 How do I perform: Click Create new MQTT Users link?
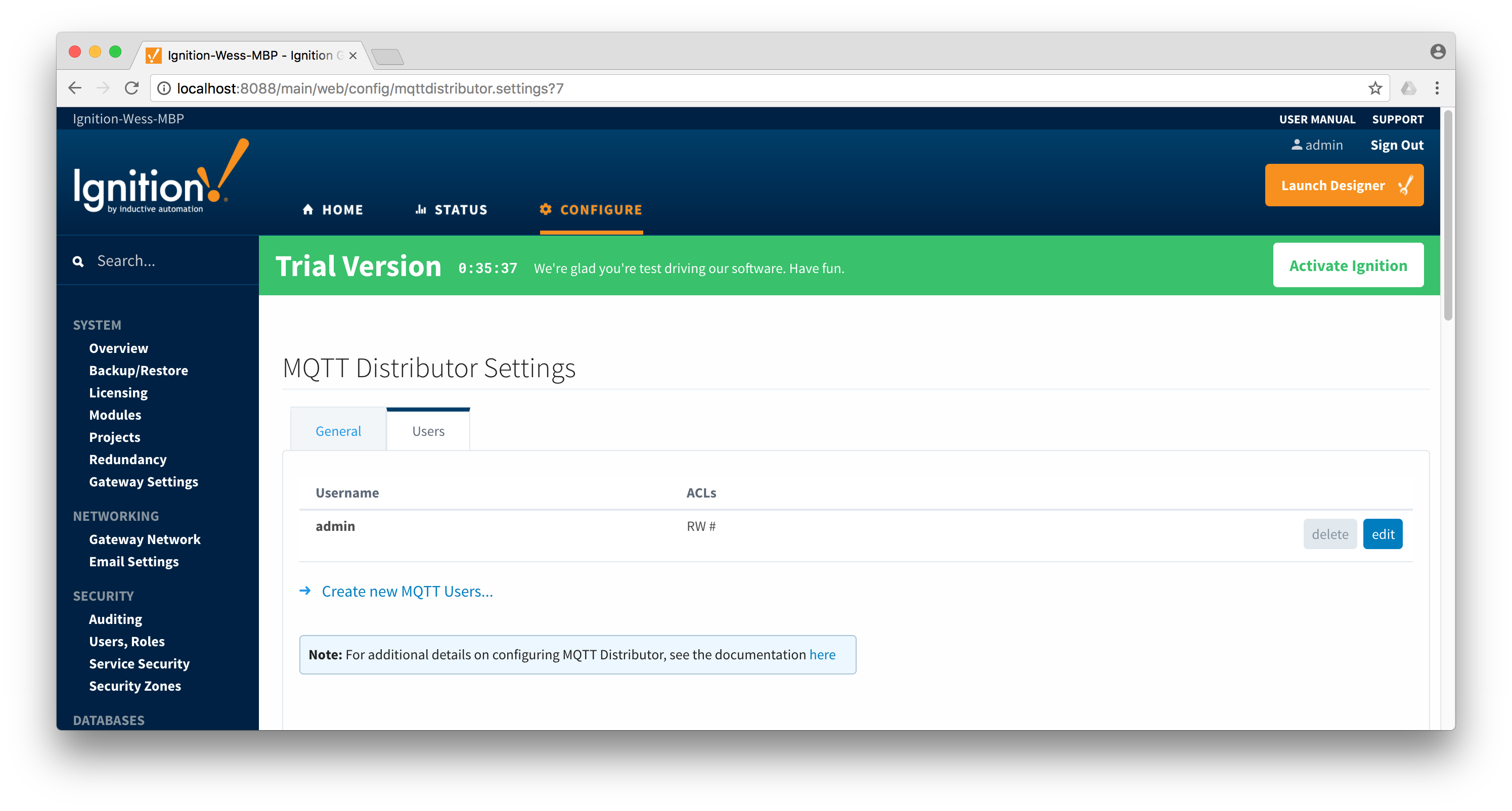click(407, 591)
